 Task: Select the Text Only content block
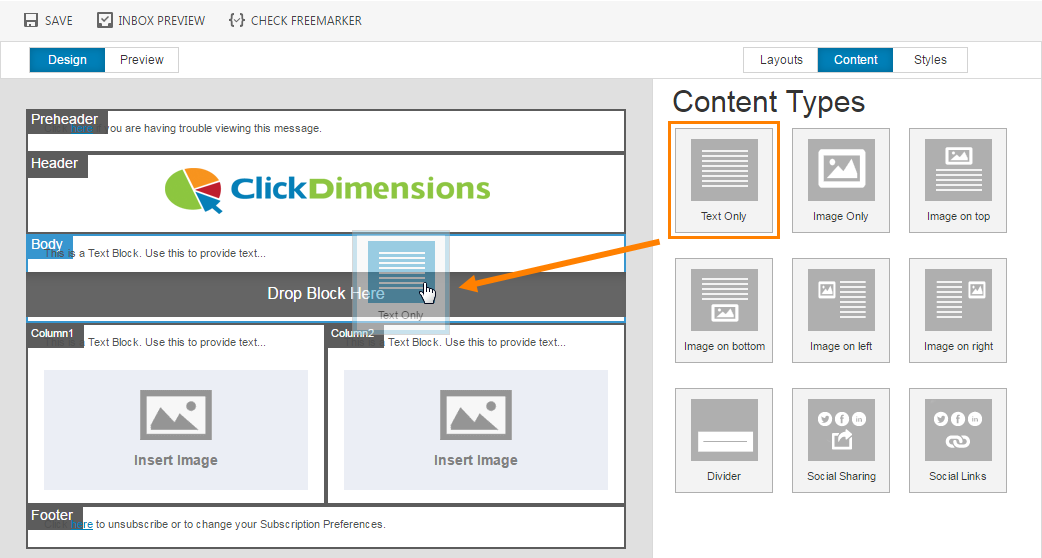coord(724,180)
